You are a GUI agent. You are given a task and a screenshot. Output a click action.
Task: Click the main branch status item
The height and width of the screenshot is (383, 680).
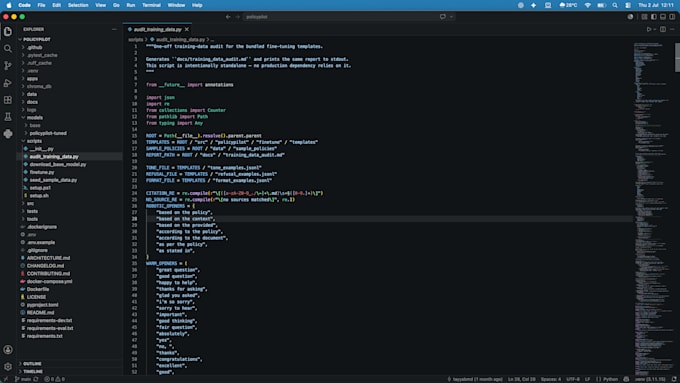tap(23, 379)
